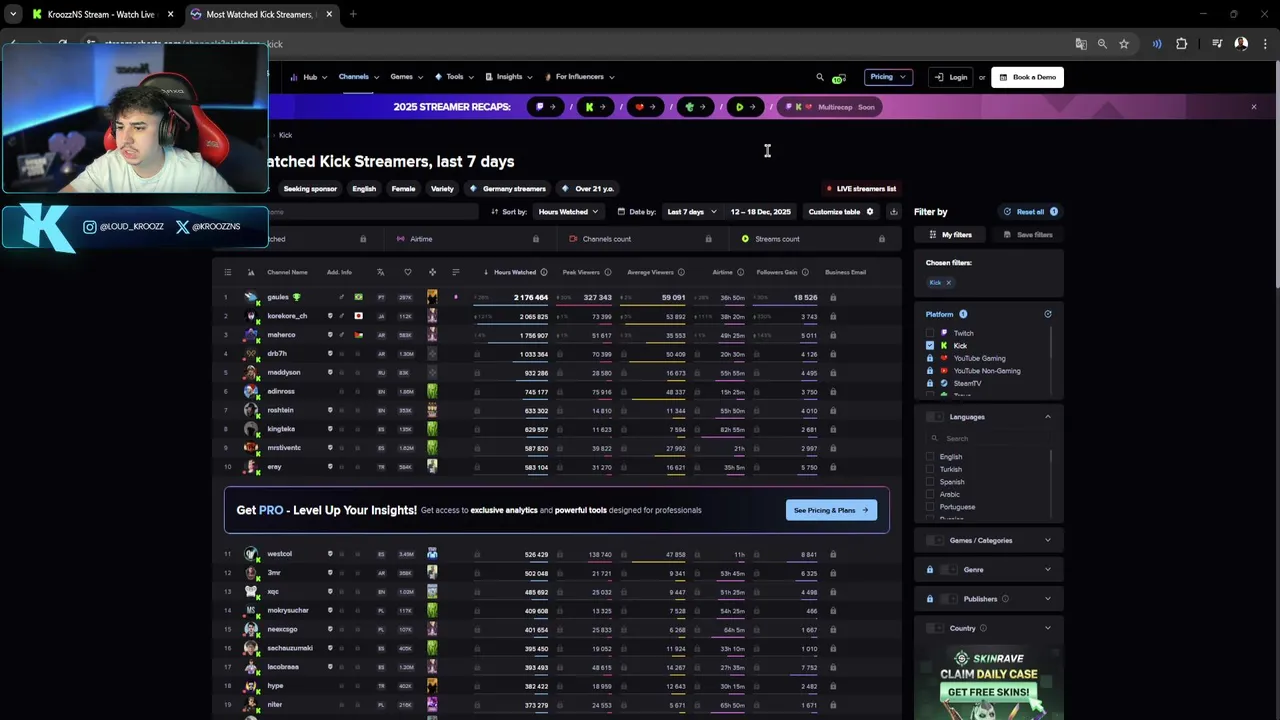Click the Languages search field
1280x720 pixels.
point(987,438)
